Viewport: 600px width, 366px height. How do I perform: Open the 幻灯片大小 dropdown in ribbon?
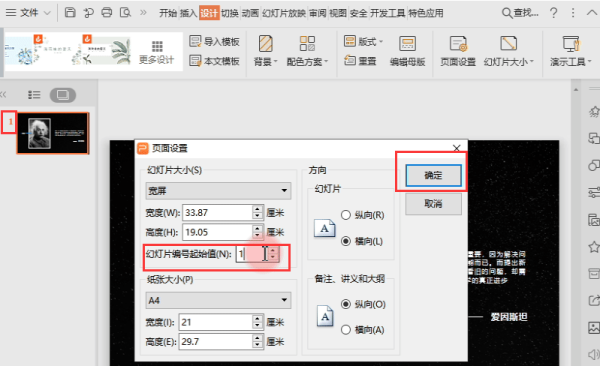click(x=509, y=51)
